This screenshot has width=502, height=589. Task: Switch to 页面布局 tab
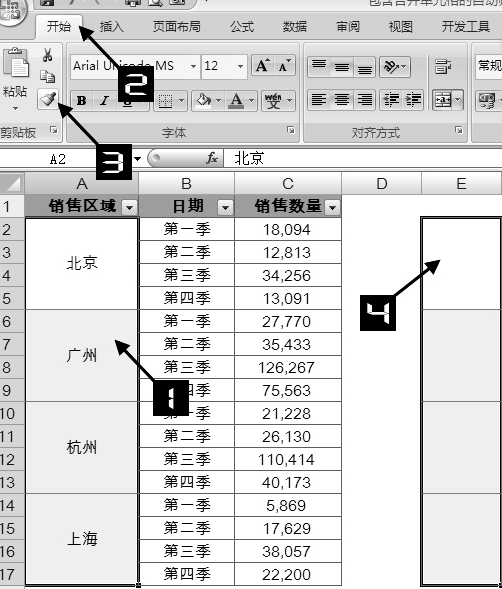pyautogui.click(x=177, y=27)
